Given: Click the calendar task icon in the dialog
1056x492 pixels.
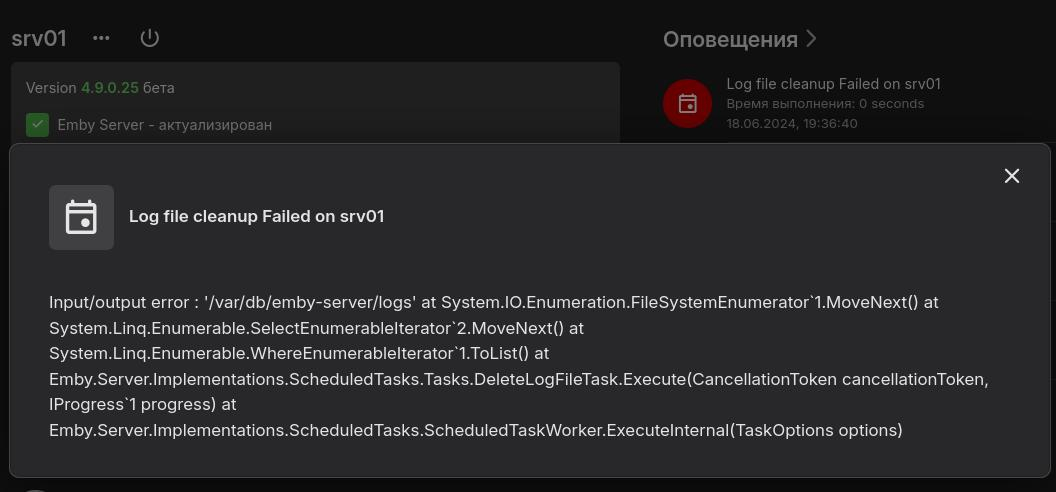Looking at the screenshot, I should pyautogui.click(x=81, y=217).
